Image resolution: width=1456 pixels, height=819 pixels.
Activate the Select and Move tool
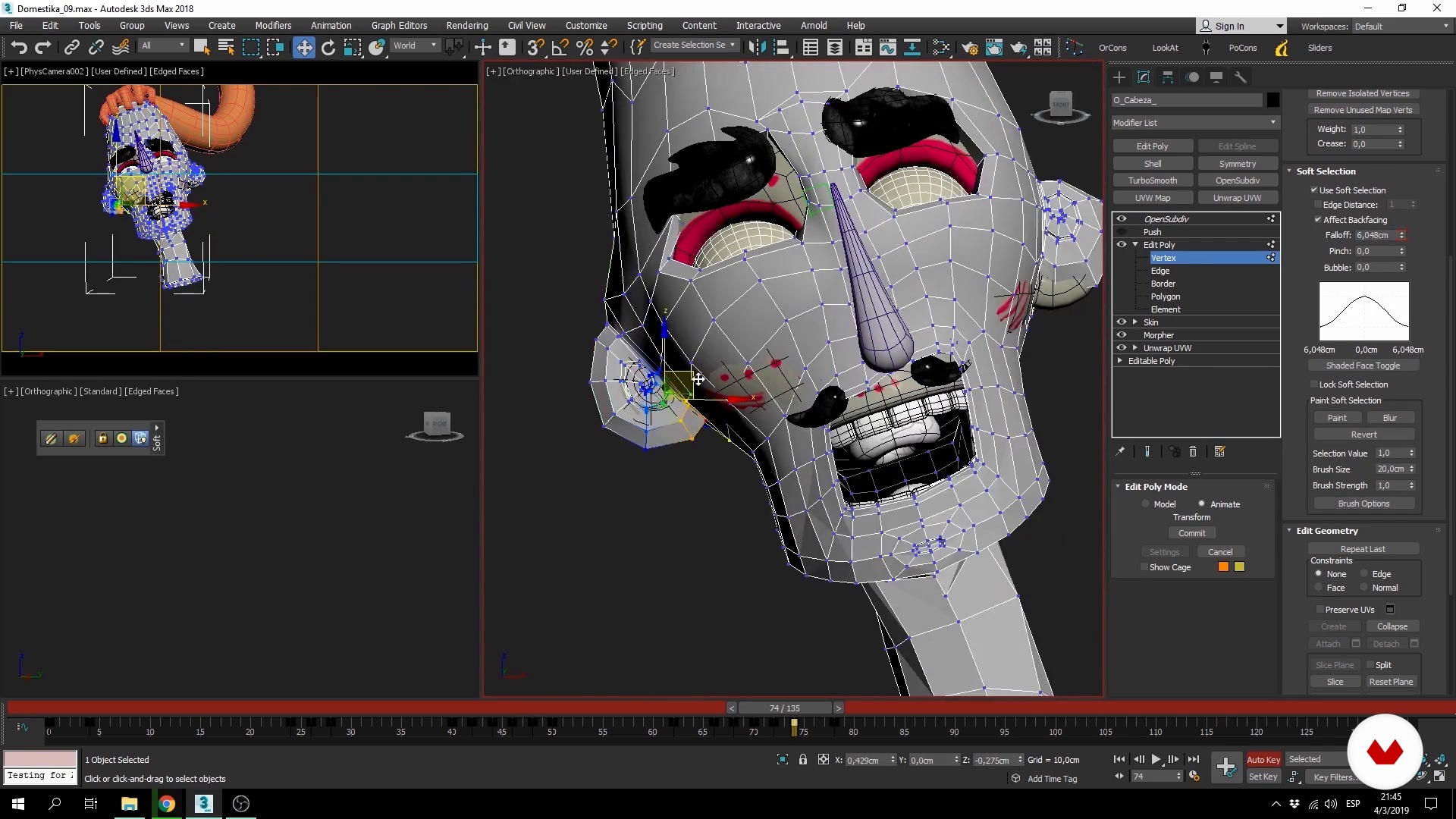coord(304,48)
